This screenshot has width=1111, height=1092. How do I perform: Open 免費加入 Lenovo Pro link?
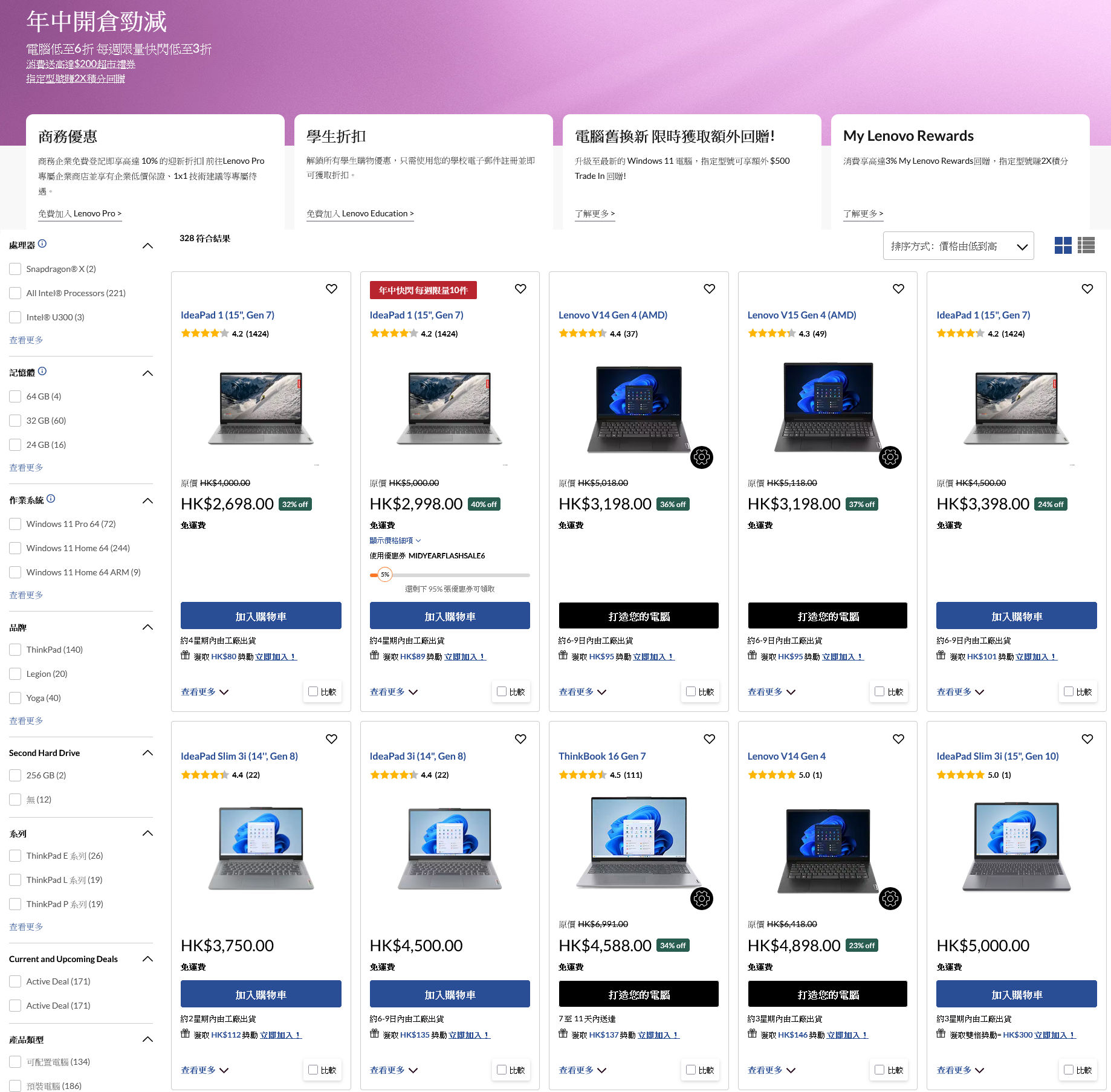[x=80, y=213]
